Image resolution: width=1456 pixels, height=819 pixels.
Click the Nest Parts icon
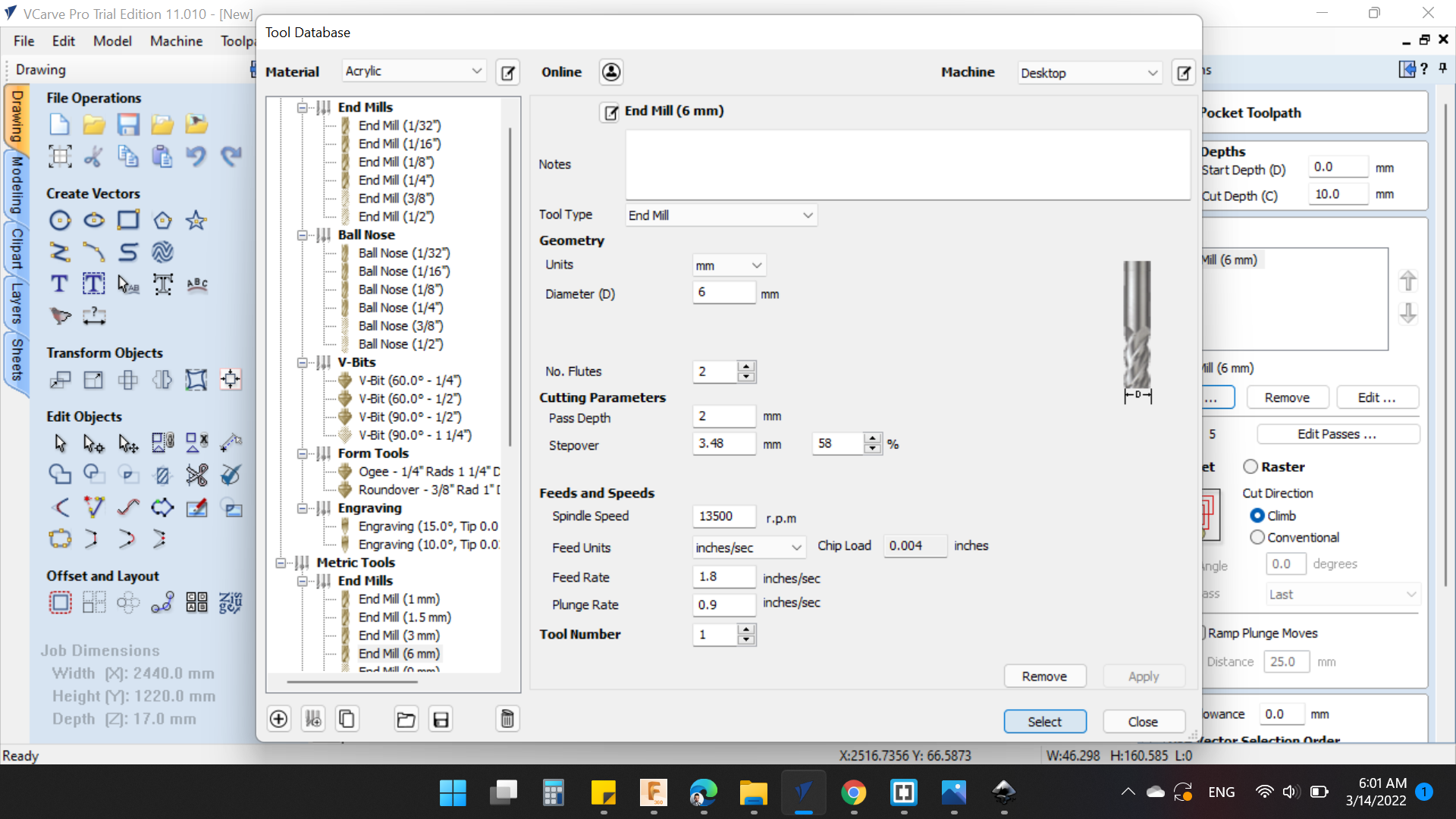(x=231, y=603)
